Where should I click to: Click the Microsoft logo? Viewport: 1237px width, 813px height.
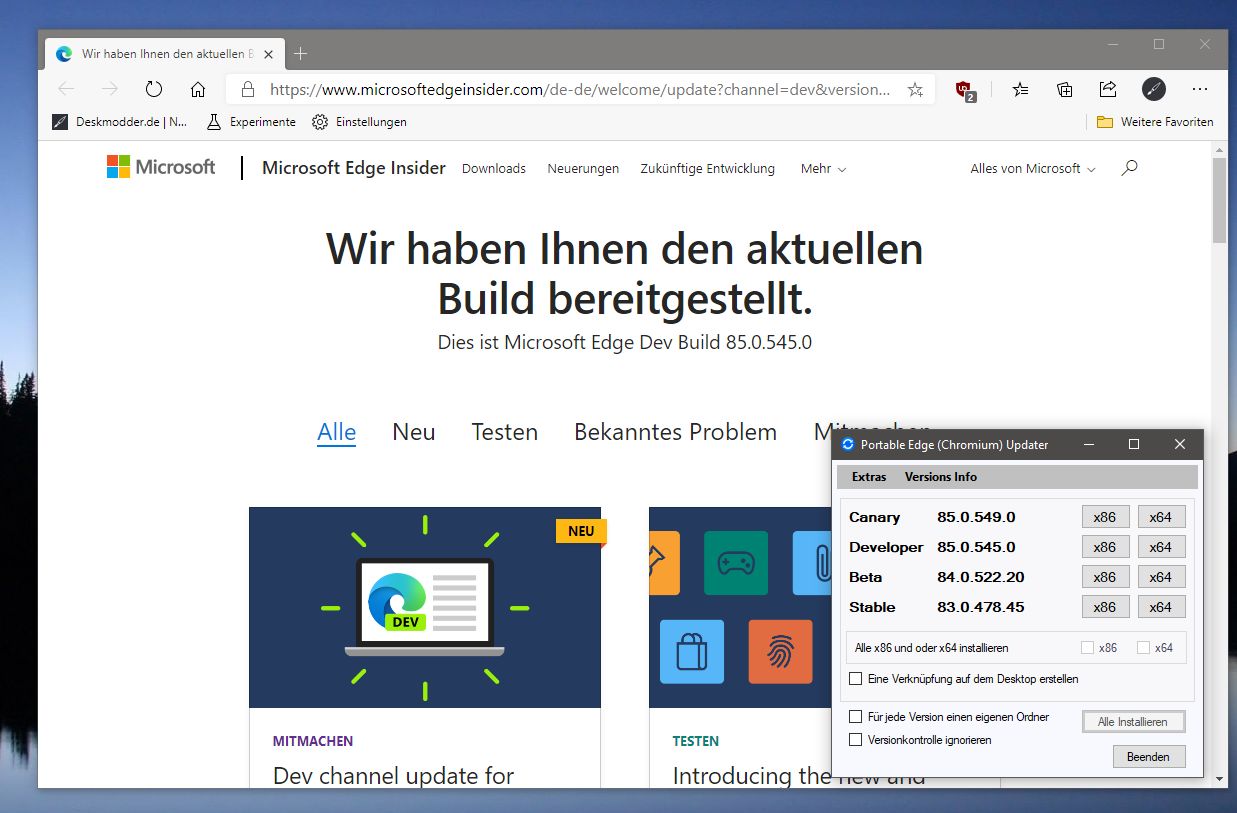[161, 167]
